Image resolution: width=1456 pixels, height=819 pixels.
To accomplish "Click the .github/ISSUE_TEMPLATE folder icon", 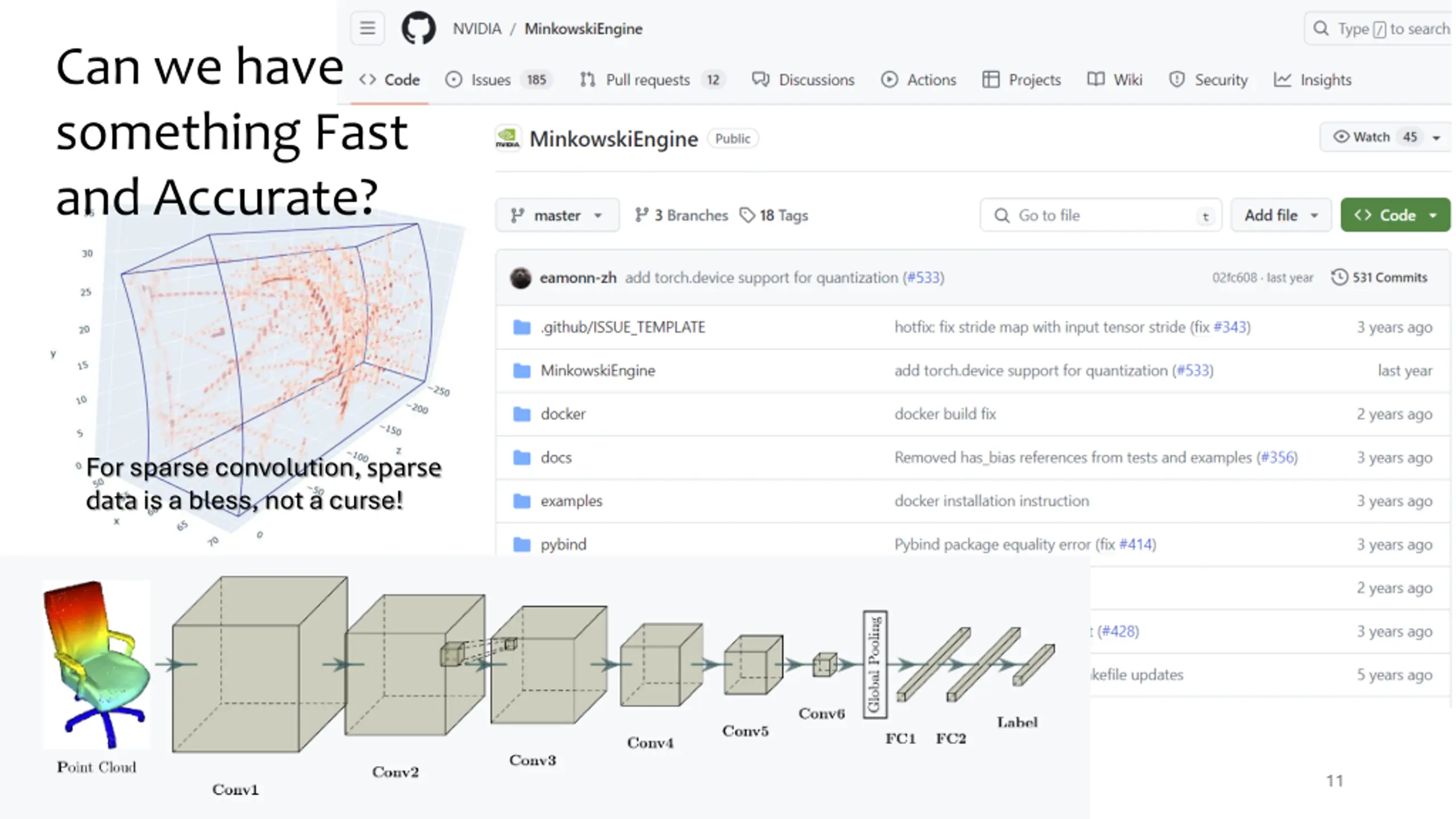I will click(x=522, y=327).
